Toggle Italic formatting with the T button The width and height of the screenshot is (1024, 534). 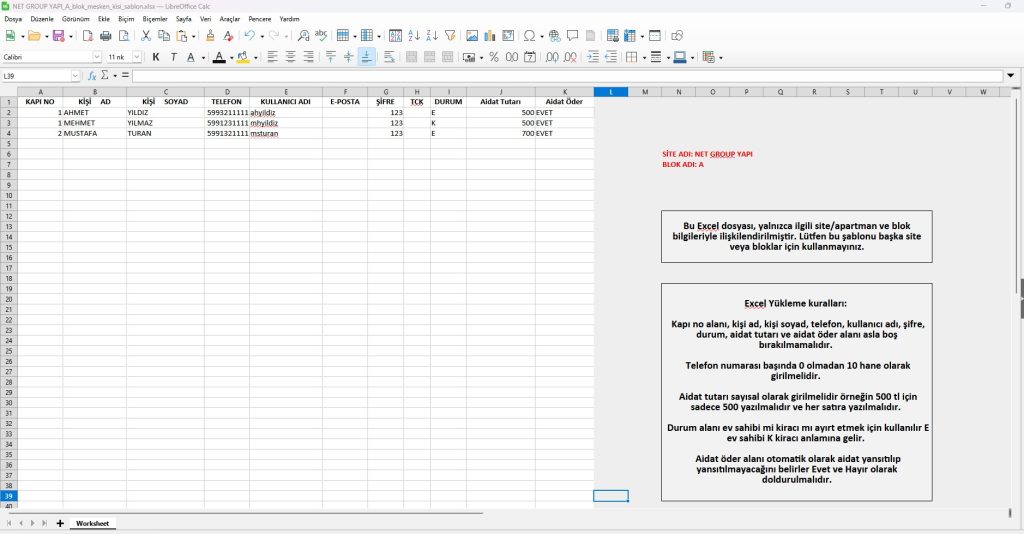point(173,57)
